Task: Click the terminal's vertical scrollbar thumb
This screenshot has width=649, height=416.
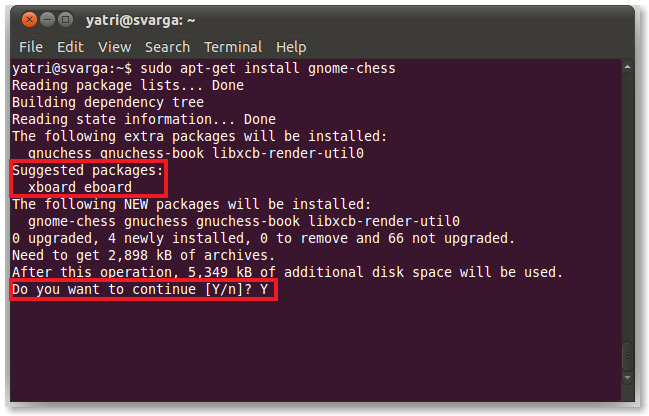Action: [627, 358]
